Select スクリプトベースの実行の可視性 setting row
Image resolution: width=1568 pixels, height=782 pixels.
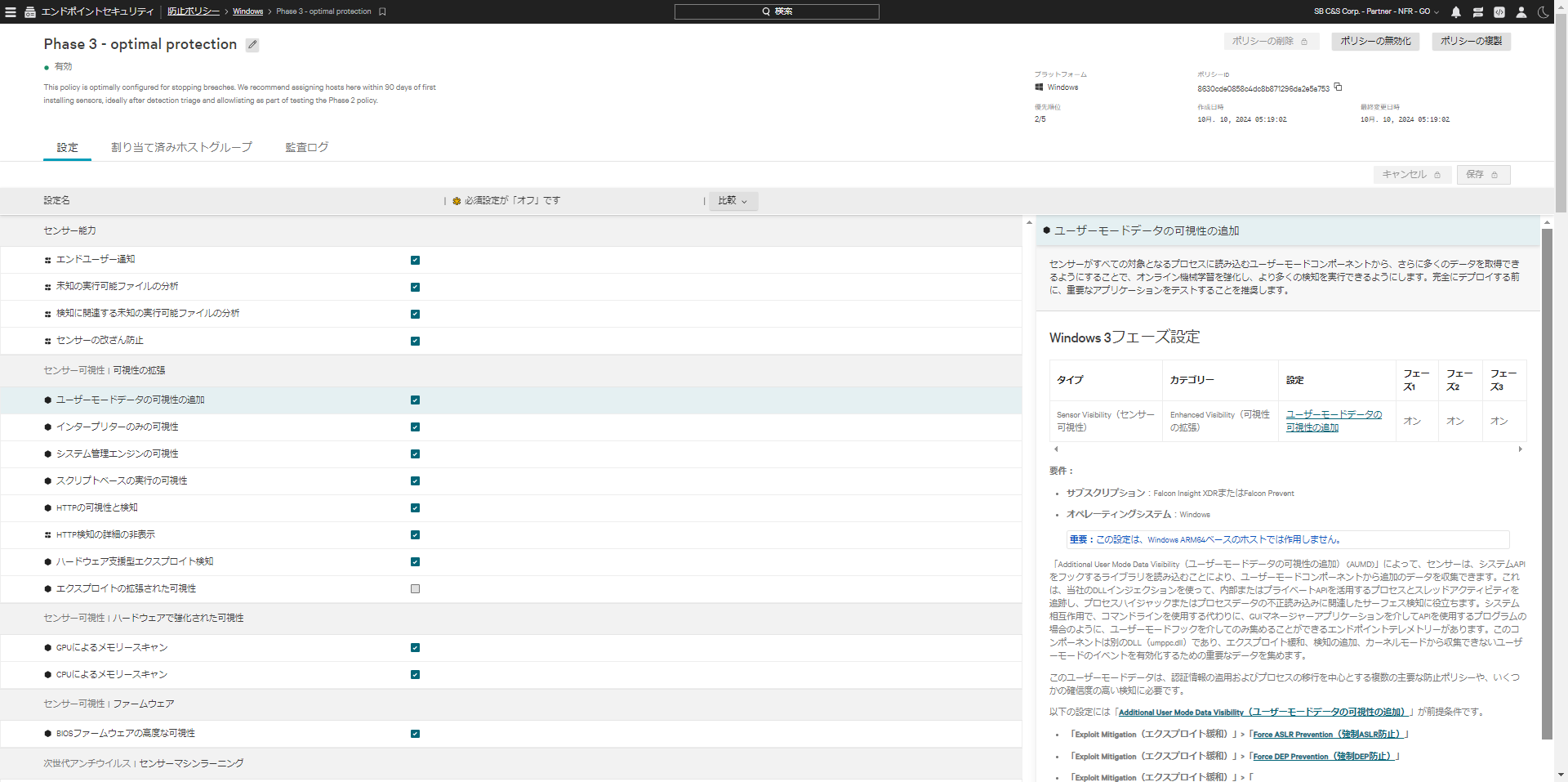coord(511,481)
